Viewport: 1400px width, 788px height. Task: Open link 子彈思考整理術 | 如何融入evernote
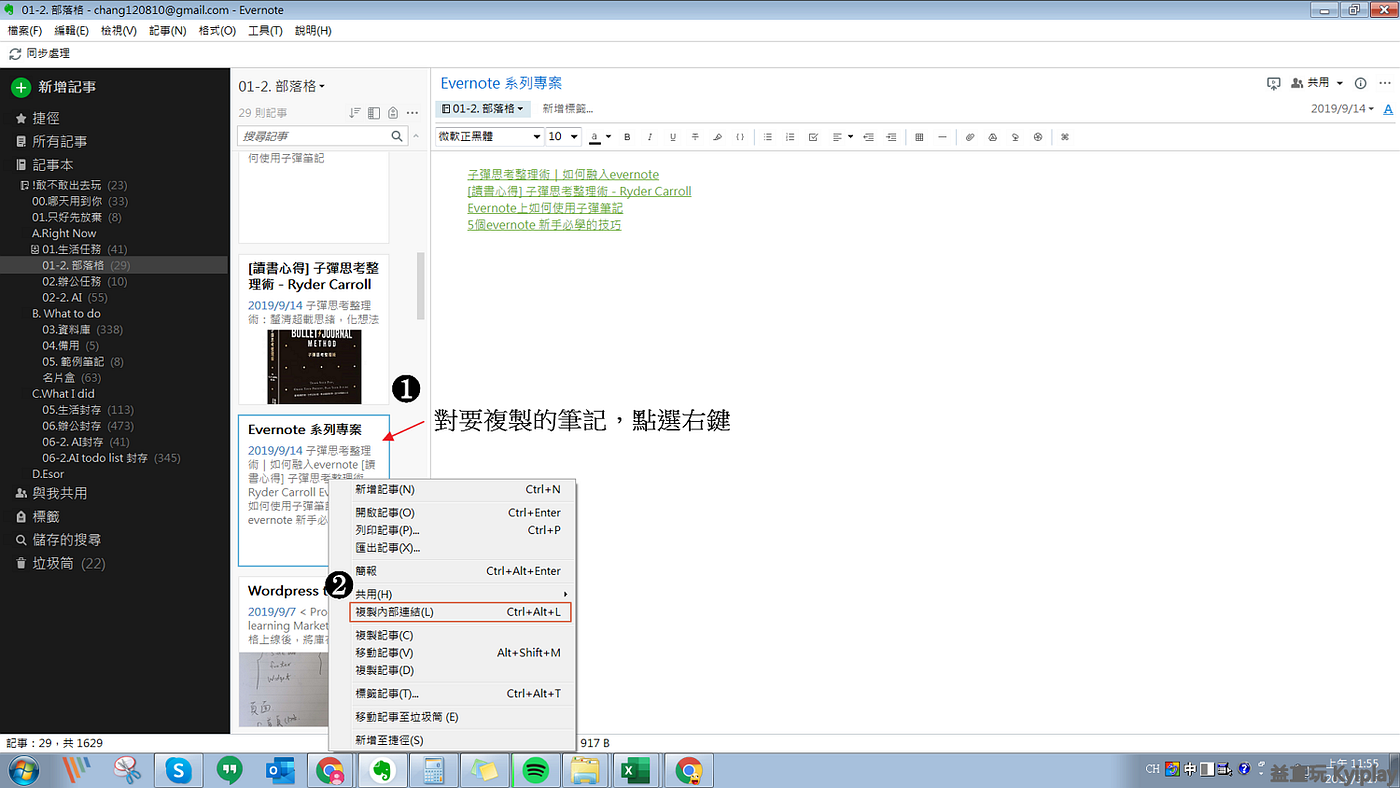click(x=563, y=174)
